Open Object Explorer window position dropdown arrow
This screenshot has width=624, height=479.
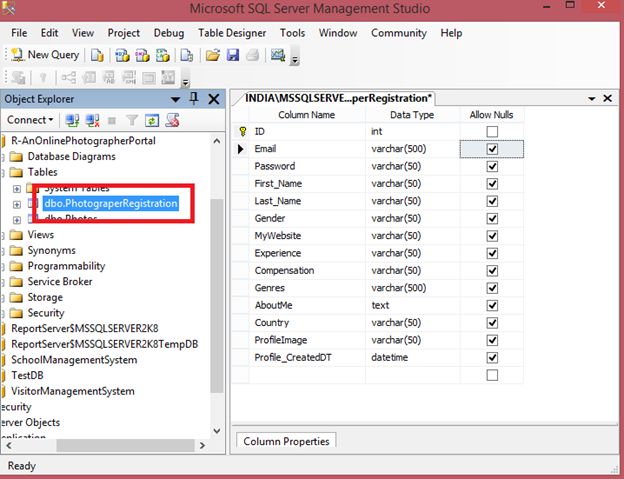pyautogui.click(x=175, y=99)
